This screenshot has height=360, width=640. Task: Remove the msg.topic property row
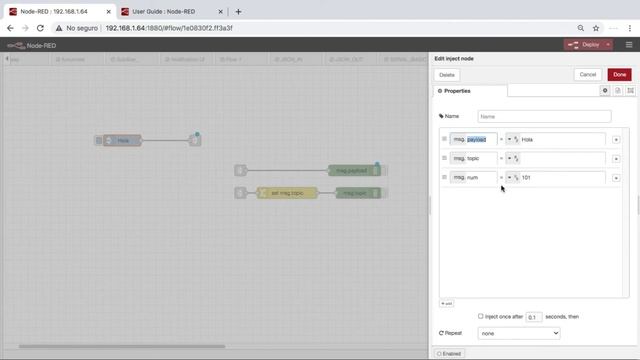(x=616, y=159)
